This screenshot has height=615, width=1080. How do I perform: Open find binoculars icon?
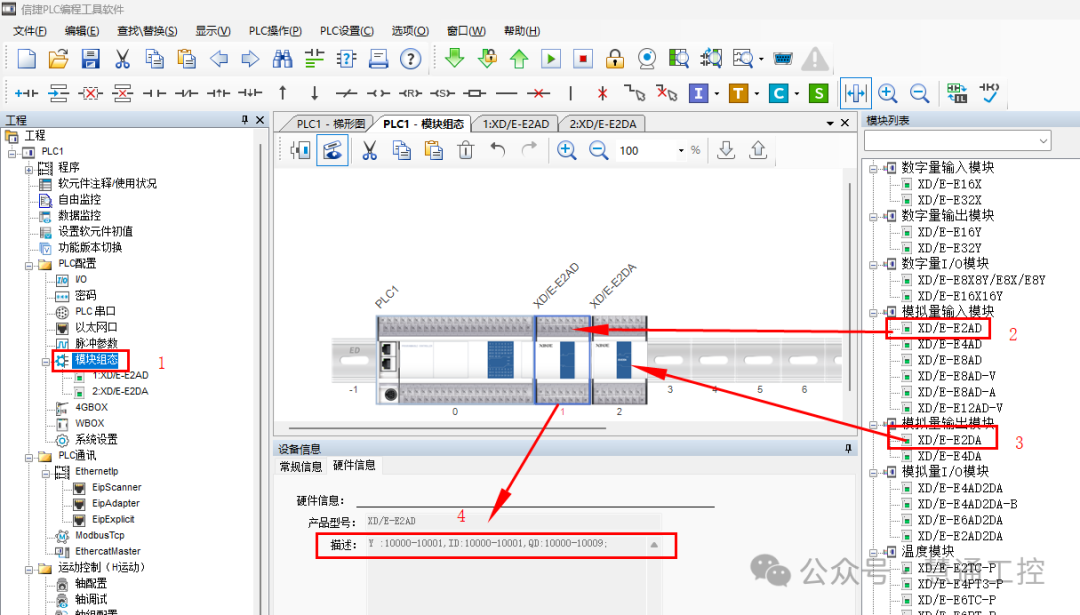282,59
